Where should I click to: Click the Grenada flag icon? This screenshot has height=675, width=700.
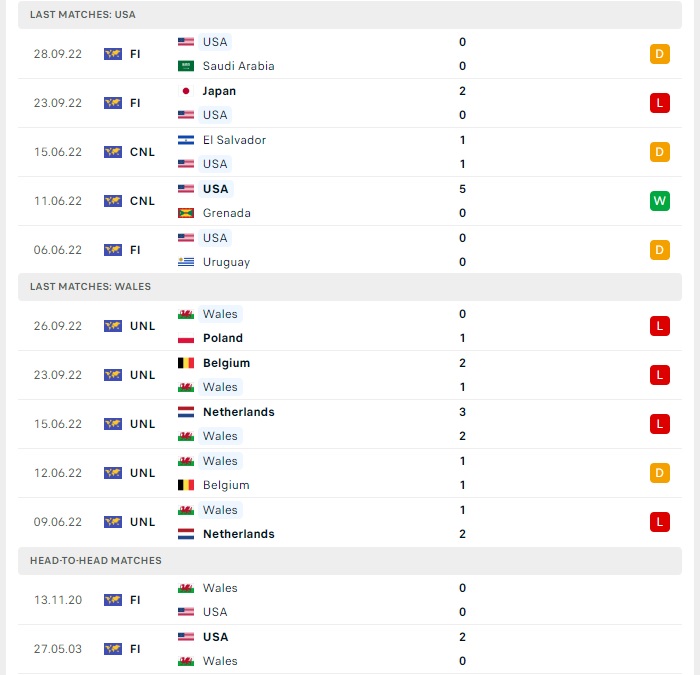point(186,213)
